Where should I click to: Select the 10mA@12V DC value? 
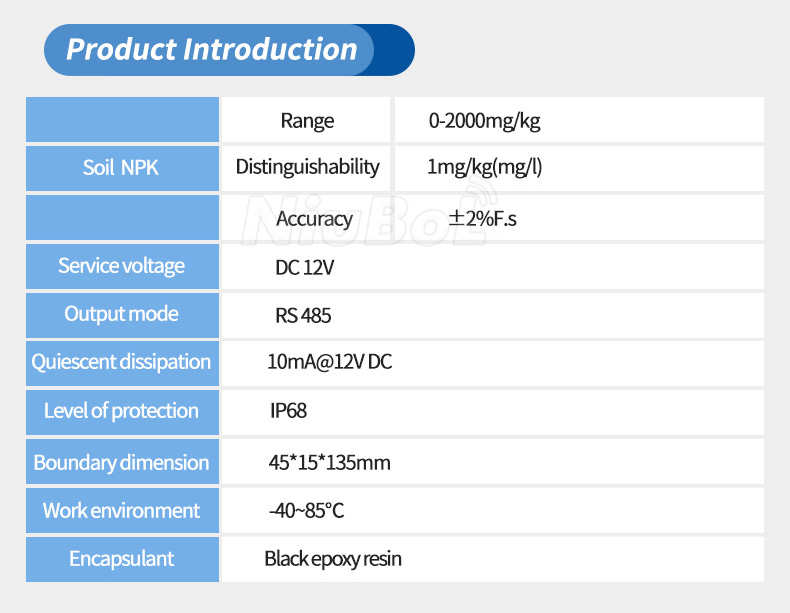click(329, 362)
